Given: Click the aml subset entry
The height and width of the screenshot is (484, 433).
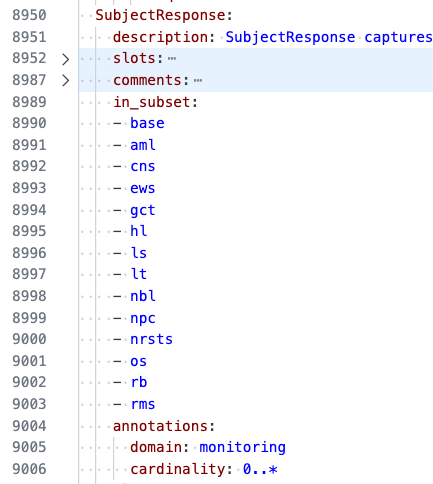Looking at the screenshot, I should (x=143, y=145).
